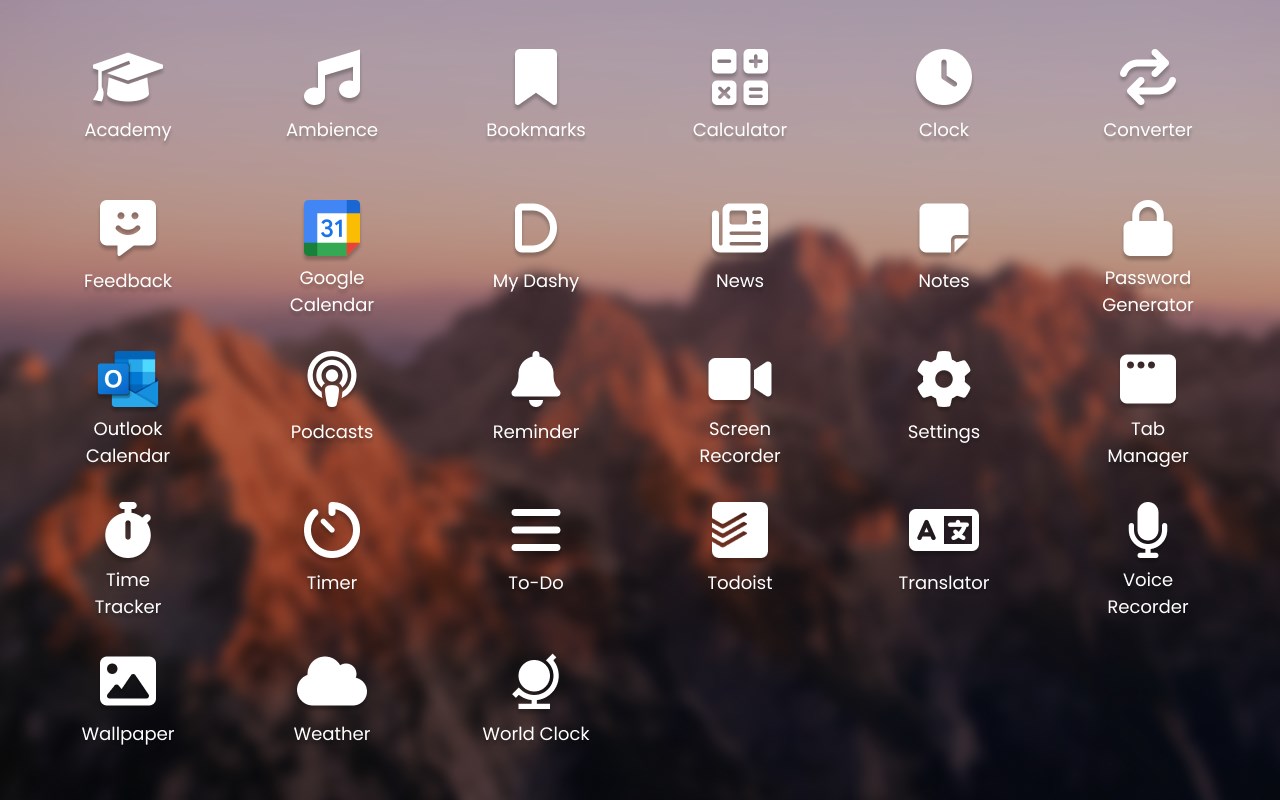Start the Screen Recorder camera icon
Viewport: 1280px width, 800px height.
pyautogui.click(x=740, y=379)
